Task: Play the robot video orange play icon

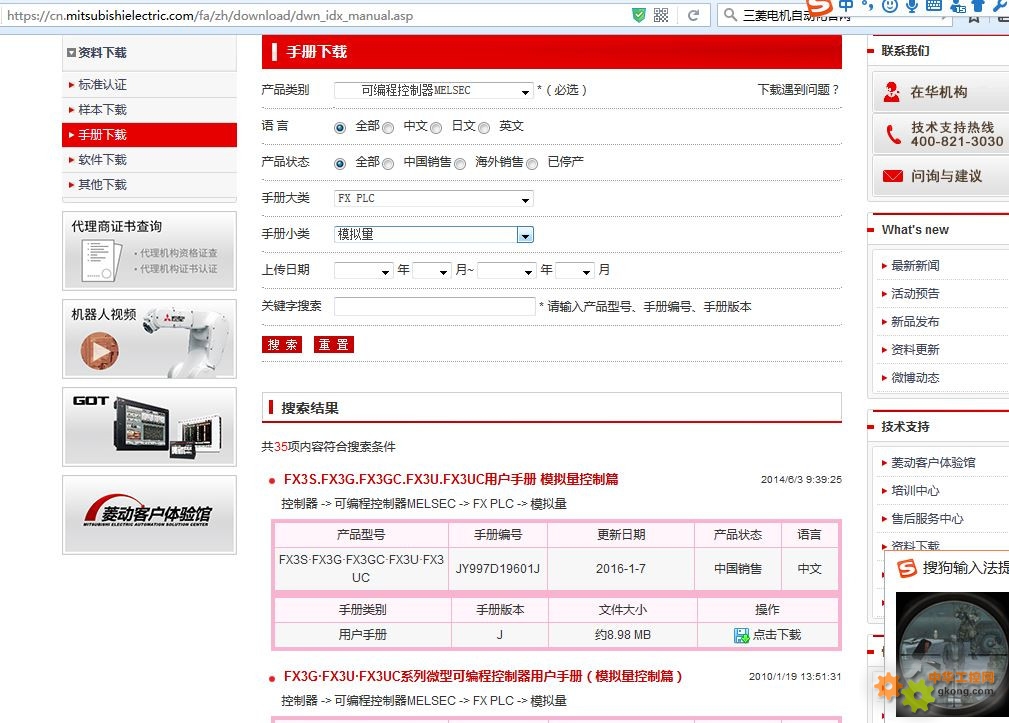Action: (100, 351)
